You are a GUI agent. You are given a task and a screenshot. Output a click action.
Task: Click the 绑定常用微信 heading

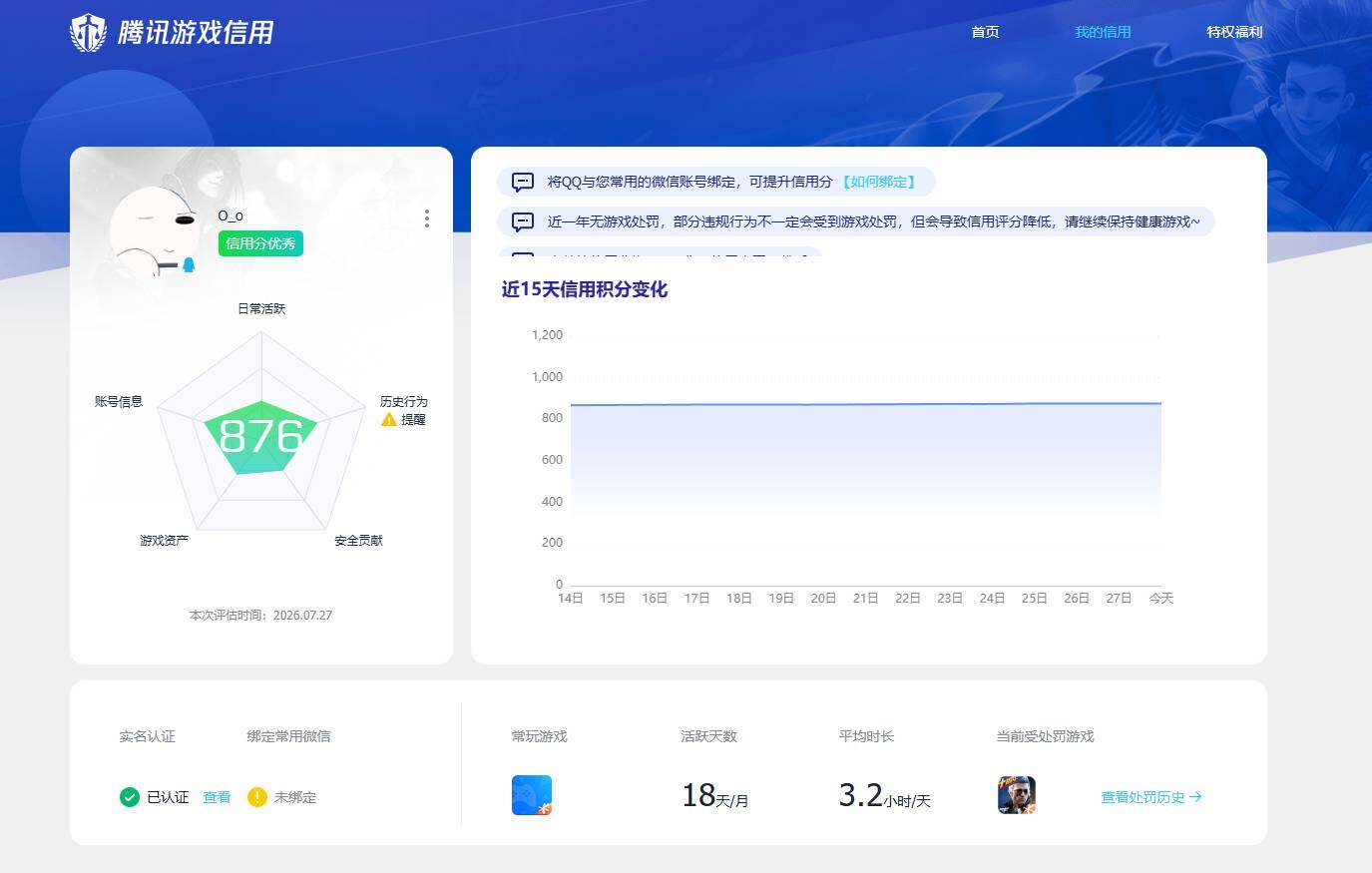288,736
